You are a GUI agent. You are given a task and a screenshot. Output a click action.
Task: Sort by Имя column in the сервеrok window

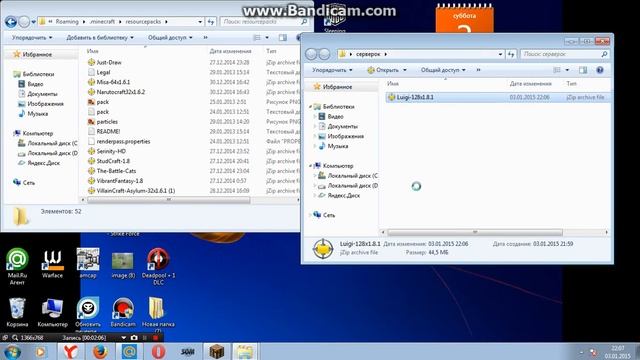pyautogui.click(x=393, y=83)
